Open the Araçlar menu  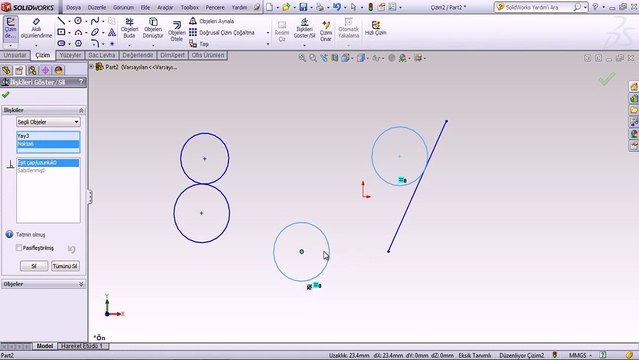165,7
